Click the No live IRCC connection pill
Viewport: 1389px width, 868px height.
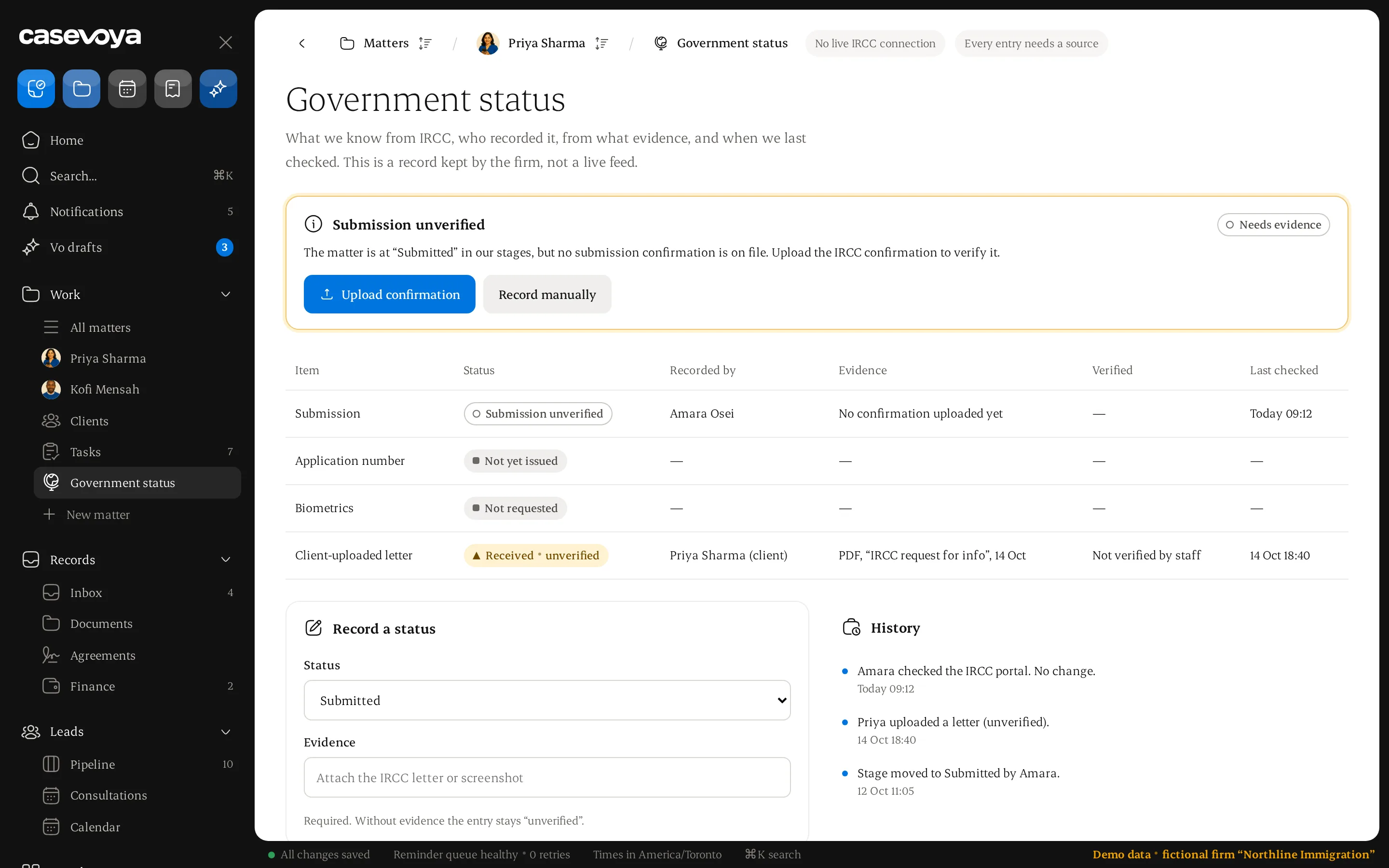tap(875, 43)
